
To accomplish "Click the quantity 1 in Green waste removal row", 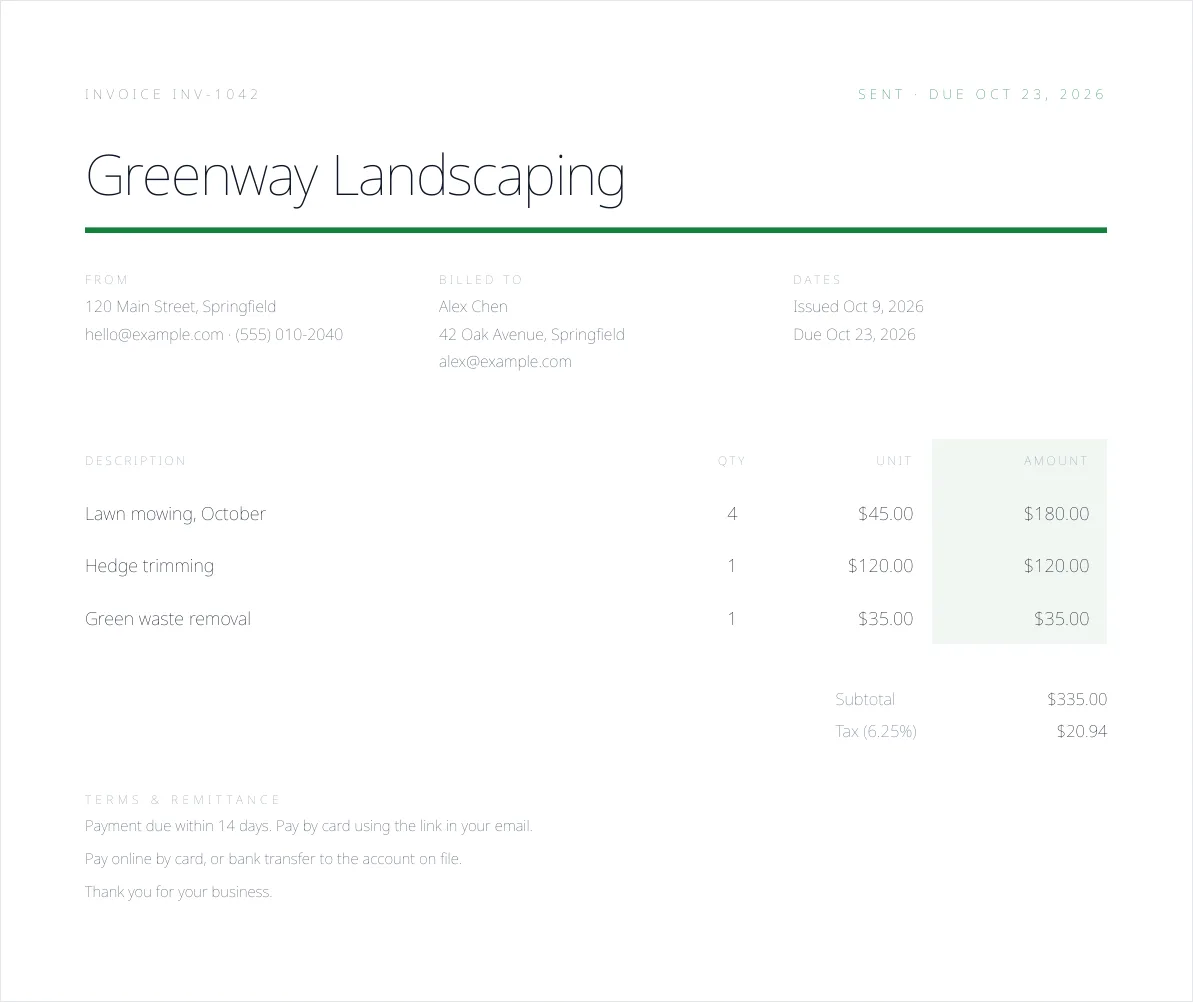I will click(732, 619).
